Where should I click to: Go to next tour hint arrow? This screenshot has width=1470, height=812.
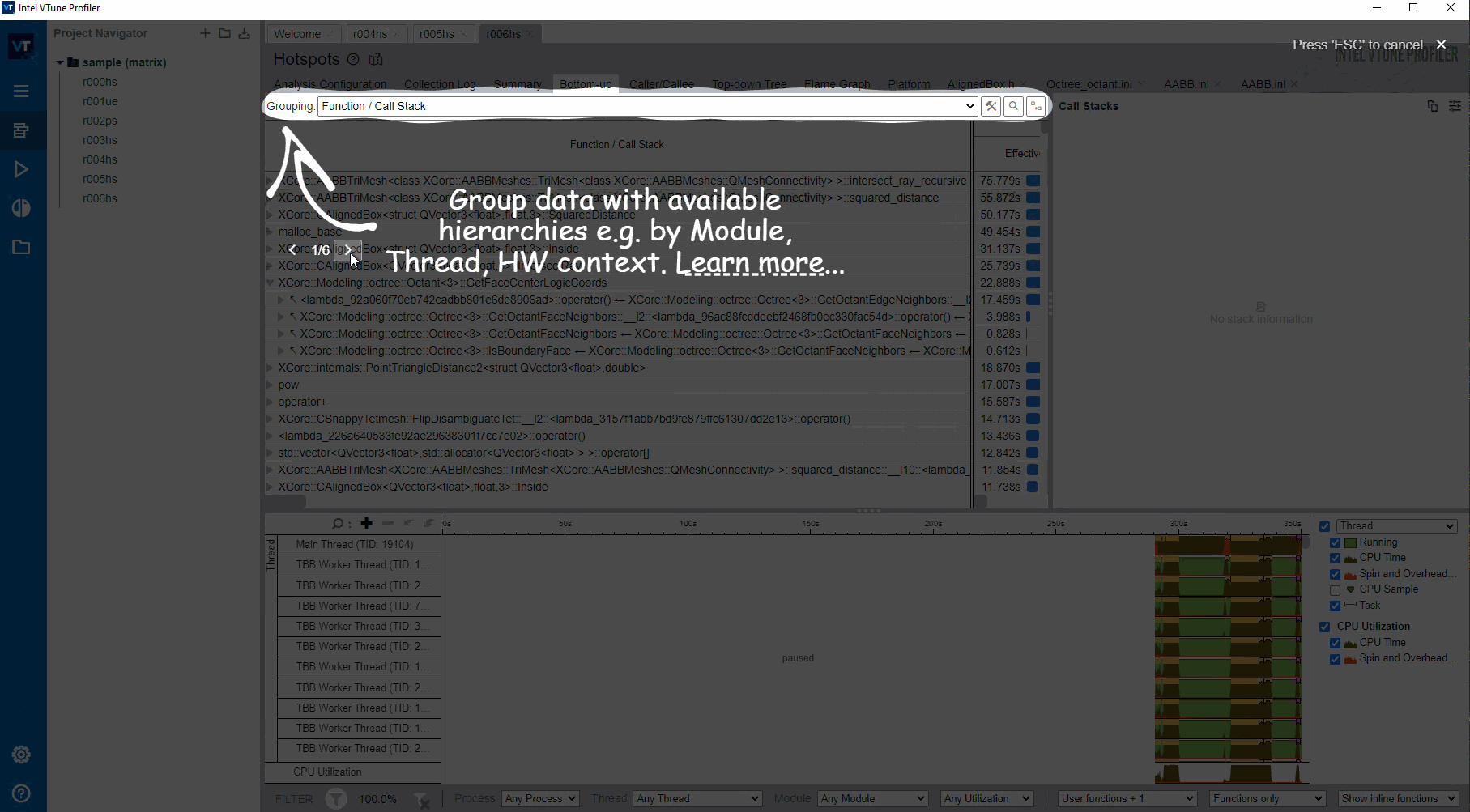348,250
